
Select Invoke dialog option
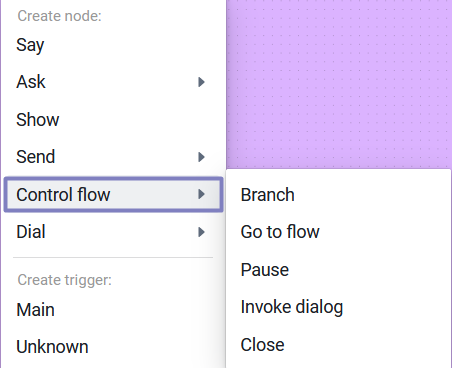click(x=338, y=307)
